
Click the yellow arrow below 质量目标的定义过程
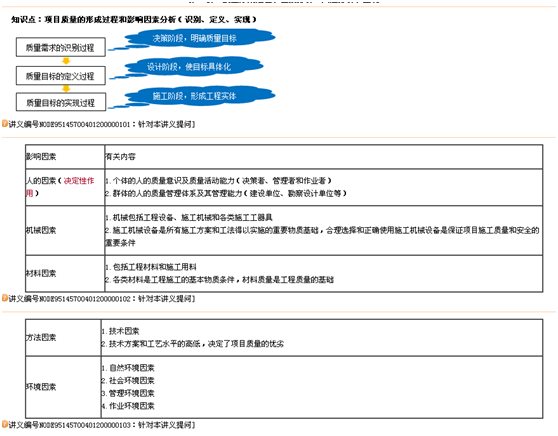(66, 89)
